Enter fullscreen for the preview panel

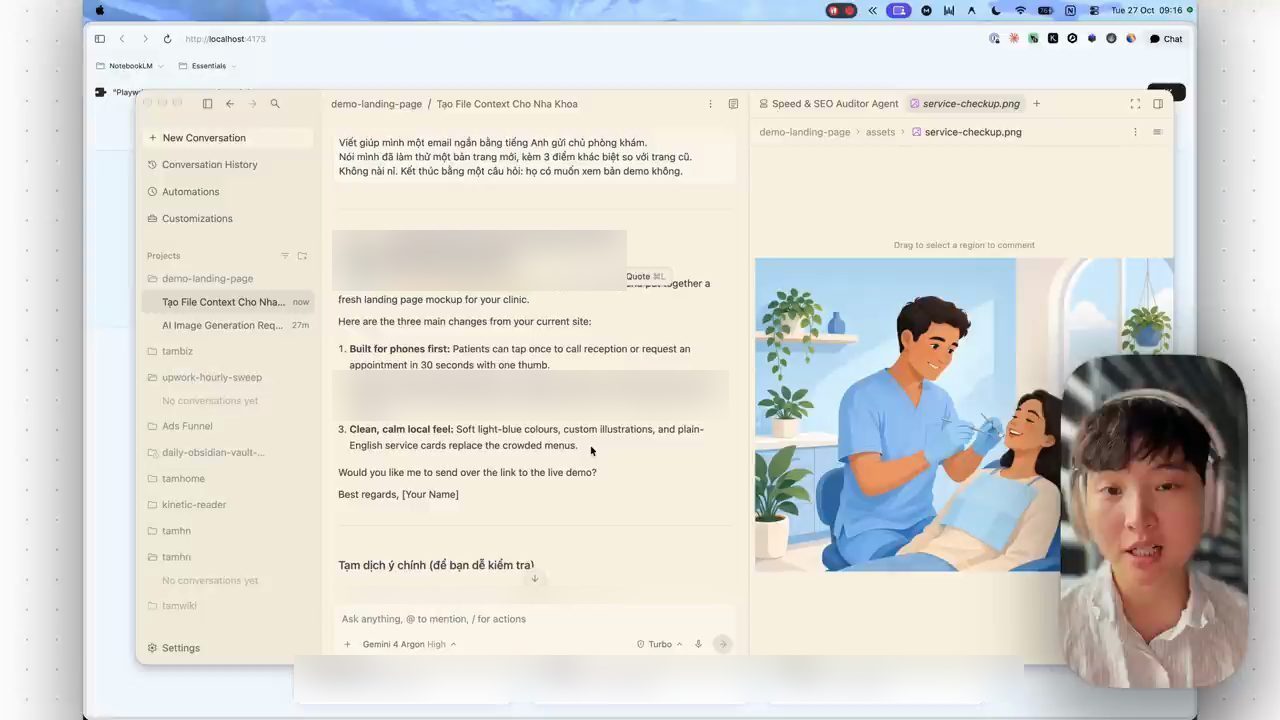(1135, 104)
